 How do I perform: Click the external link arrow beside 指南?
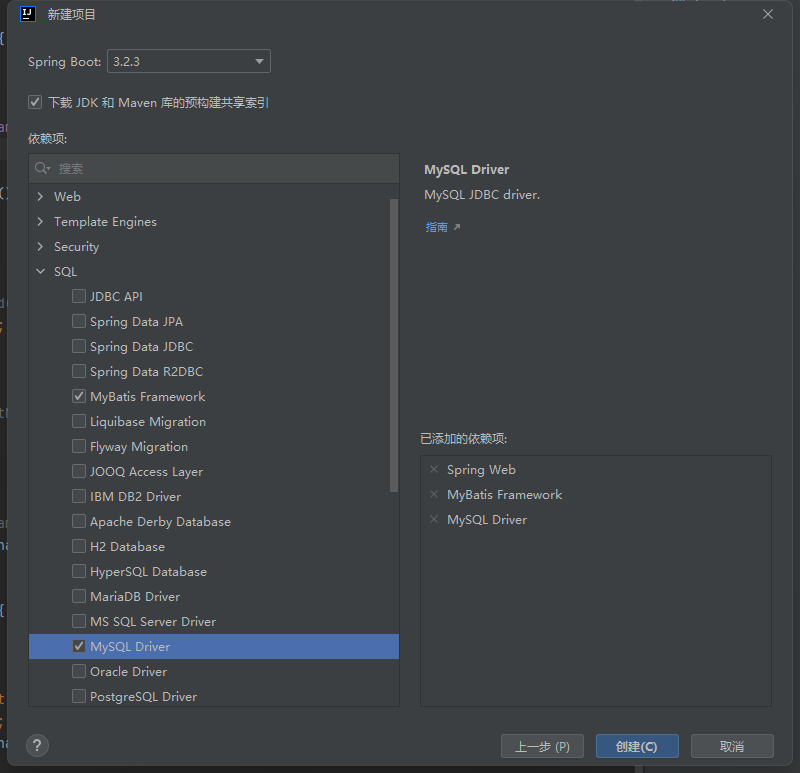point(457,227)
